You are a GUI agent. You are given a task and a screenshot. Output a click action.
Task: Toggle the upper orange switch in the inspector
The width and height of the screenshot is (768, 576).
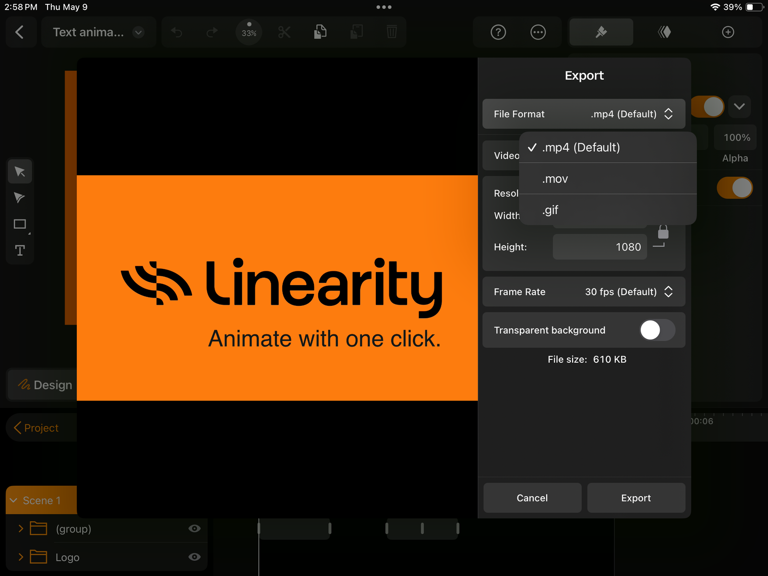click(x=708, y=107)
